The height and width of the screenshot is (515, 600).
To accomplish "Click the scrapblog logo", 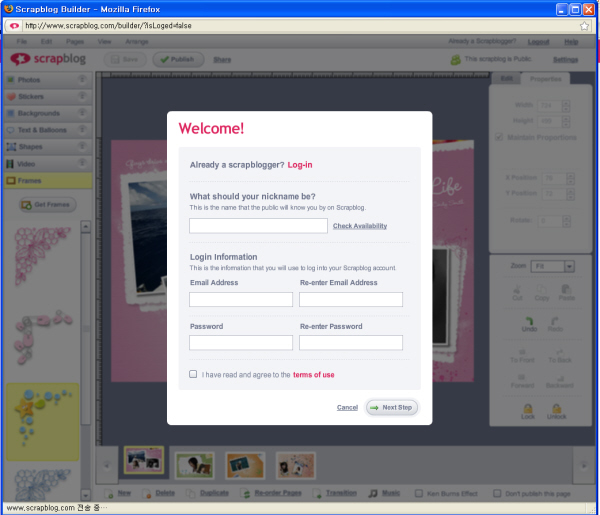I will coord(48,59).
